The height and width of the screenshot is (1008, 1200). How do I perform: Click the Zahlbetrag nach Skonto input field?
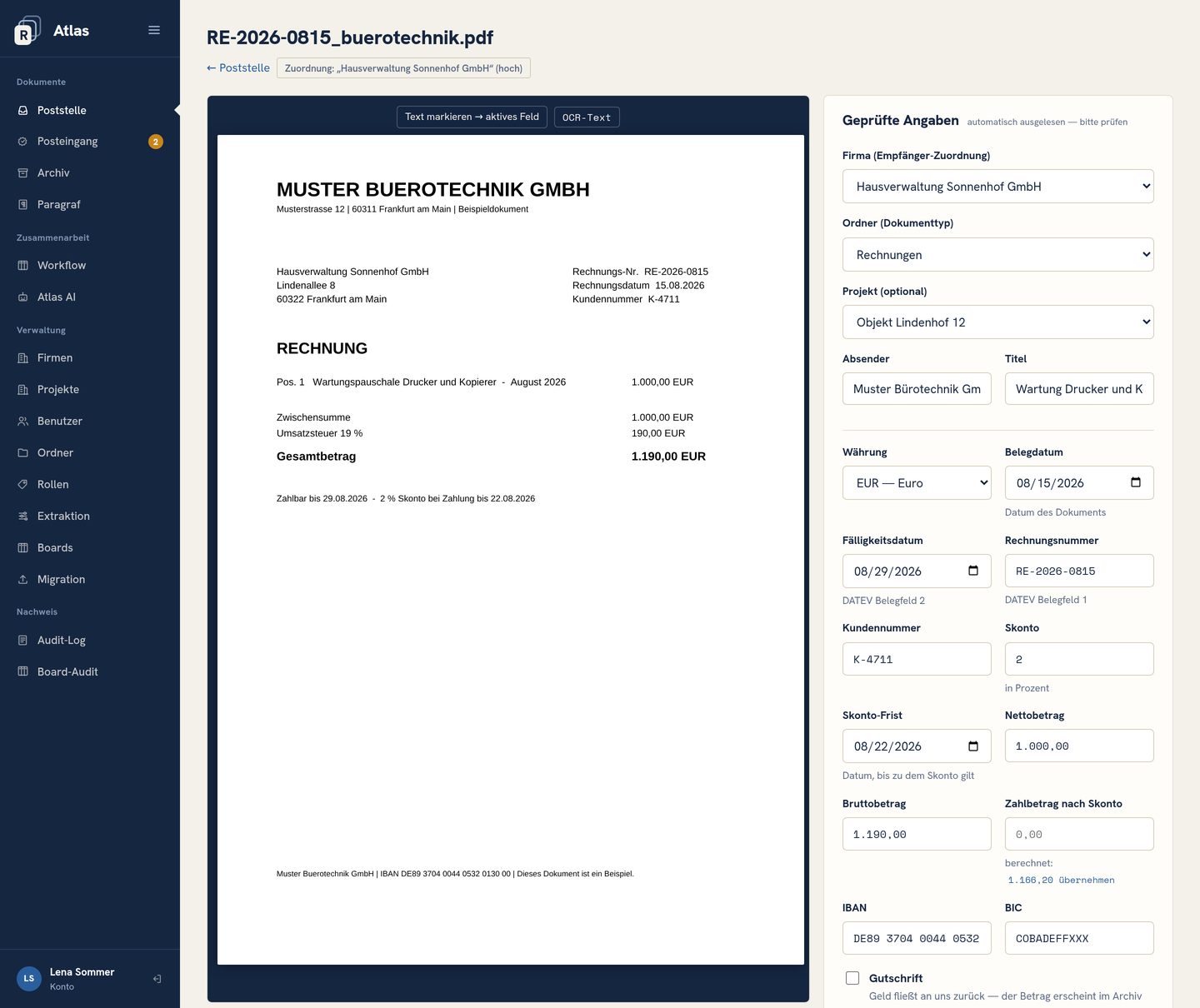(1079, 834)
